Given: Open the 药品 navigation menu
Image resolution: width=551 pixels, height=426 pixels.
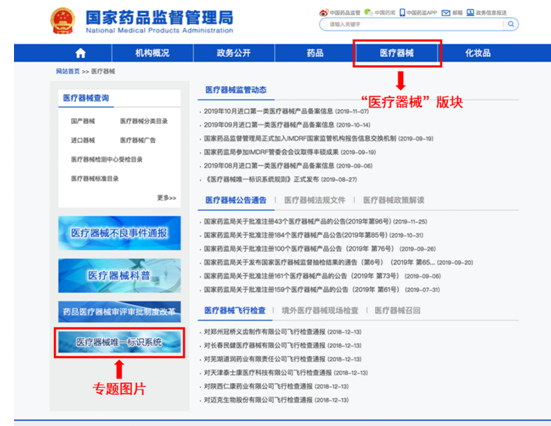Looking at the screenshot, I should pos(315,53).
